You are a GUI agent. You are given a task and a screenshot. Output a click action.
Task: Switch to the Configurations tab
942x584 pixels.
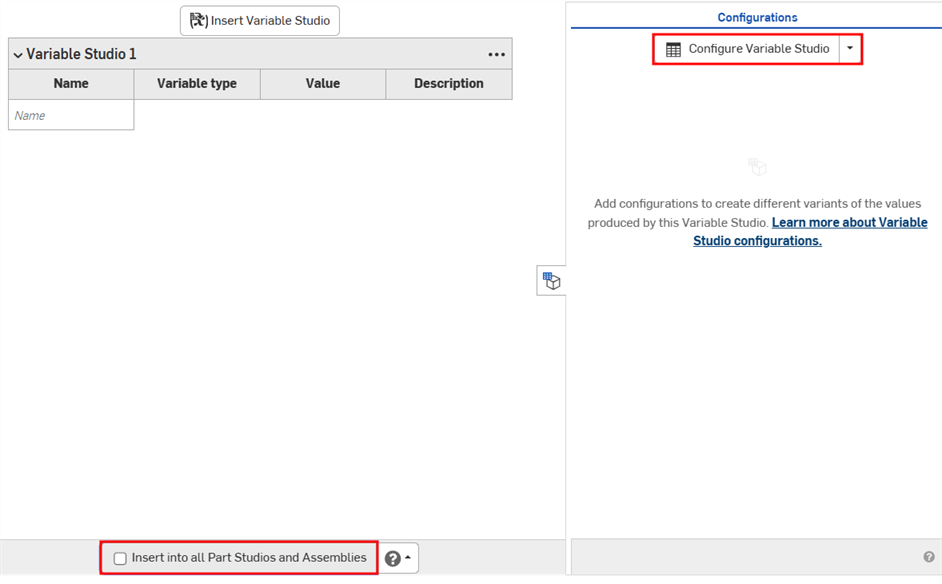[x=757, y=17]
